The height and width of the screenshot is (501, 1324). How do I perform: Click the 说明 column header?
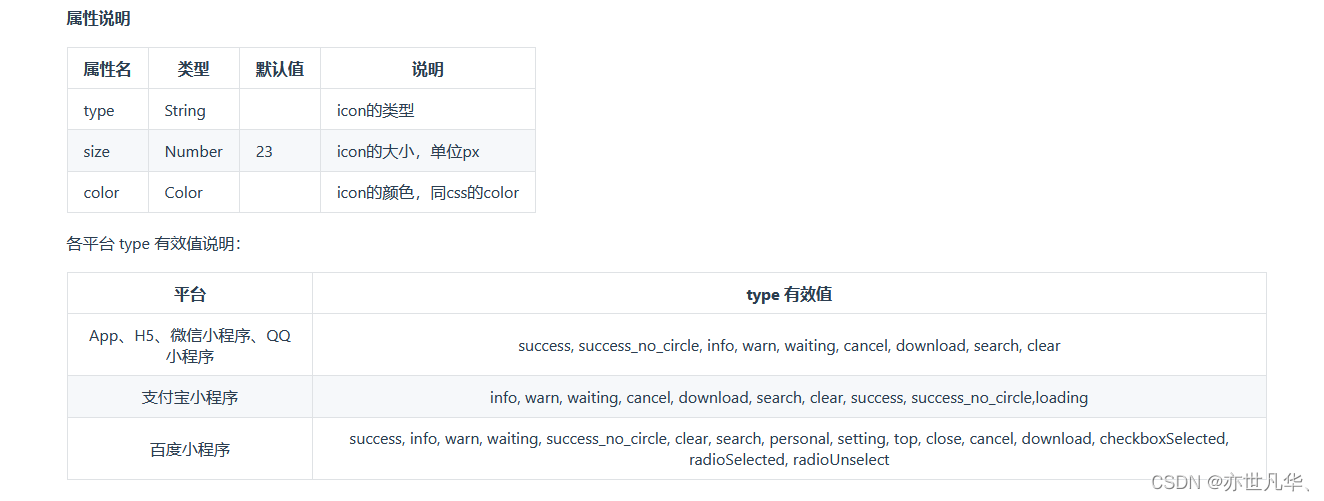(427, 69)
